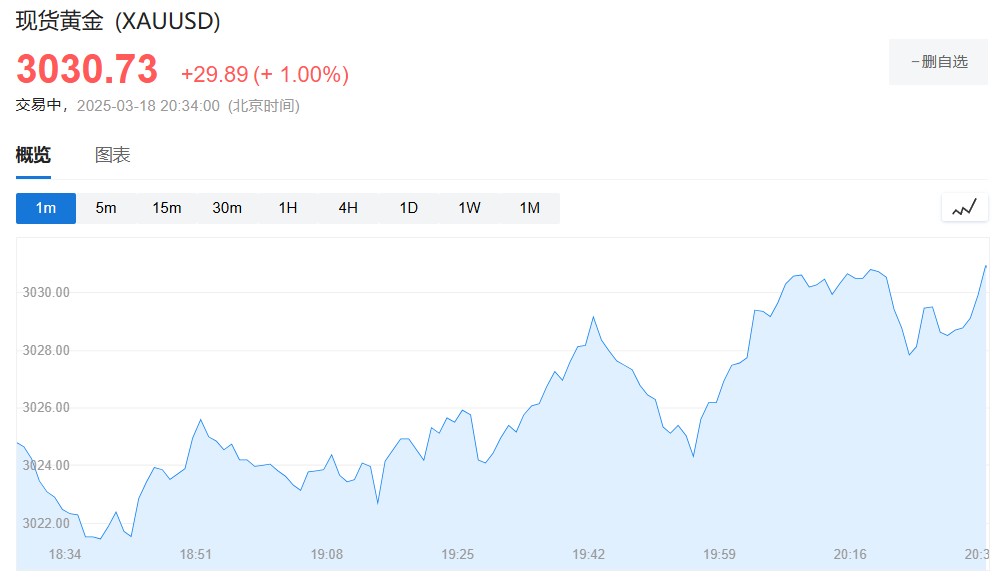Screen dimensions: 1004x584
Task: Click the 现货黄金 (XAUUSD) title
Action: 118,21
